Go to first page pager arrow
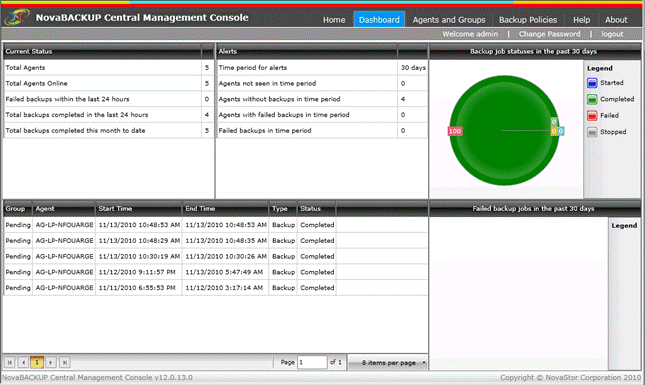Screen dimensions: 645x385 [10, 362]
